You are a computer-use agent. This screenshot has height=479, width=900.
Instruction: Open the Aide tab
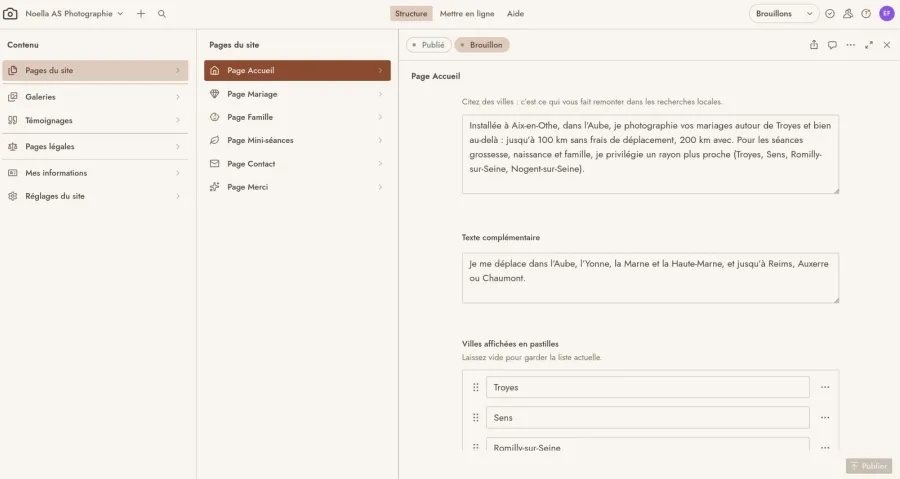(515, 14)
